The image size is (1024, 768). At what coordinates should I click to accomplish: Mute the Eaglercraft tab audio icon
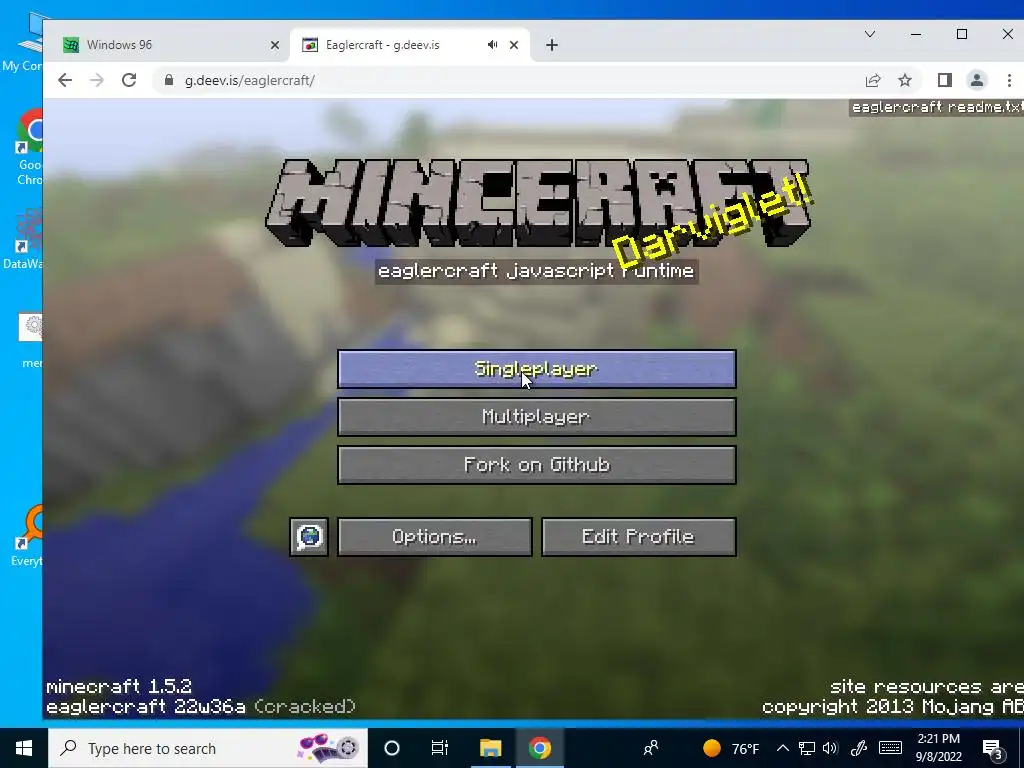pyautogui.click(x=492, y=44)
